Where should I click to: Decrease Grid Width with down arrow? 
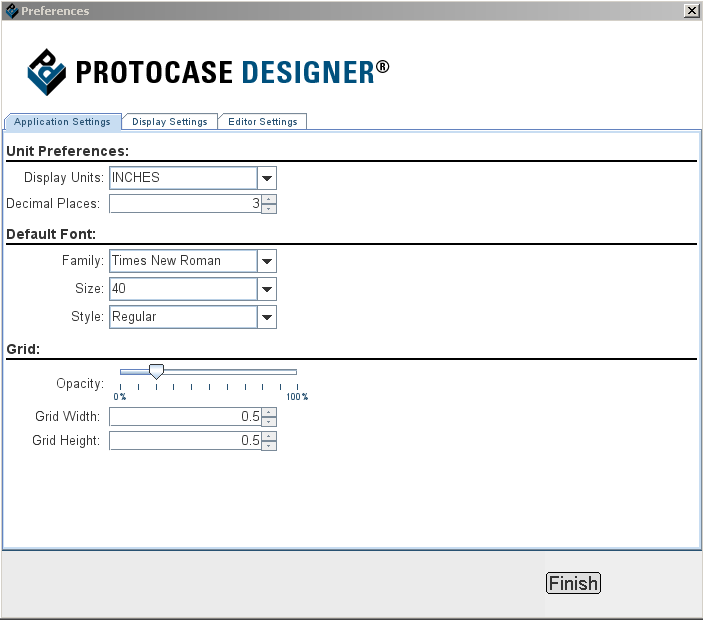[x=269, y=421]
